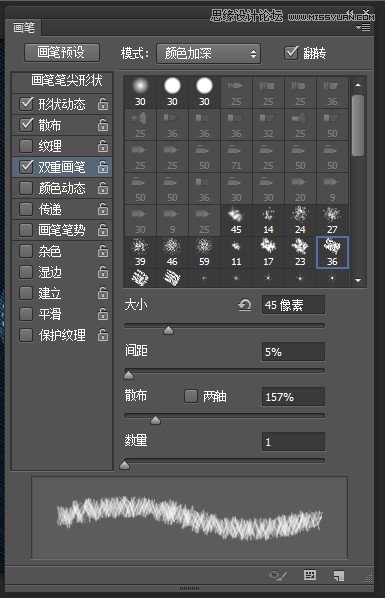The width and height of the screenshot is (385, 598).
Task: Enable the 颜色动态 checkbox
Action: point(26,188)
